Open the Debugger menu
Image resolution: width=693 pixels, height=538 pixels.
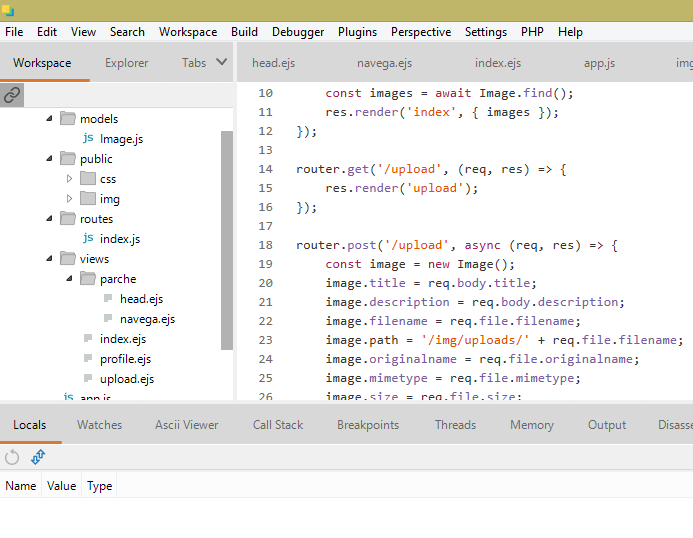coord(298,32)
